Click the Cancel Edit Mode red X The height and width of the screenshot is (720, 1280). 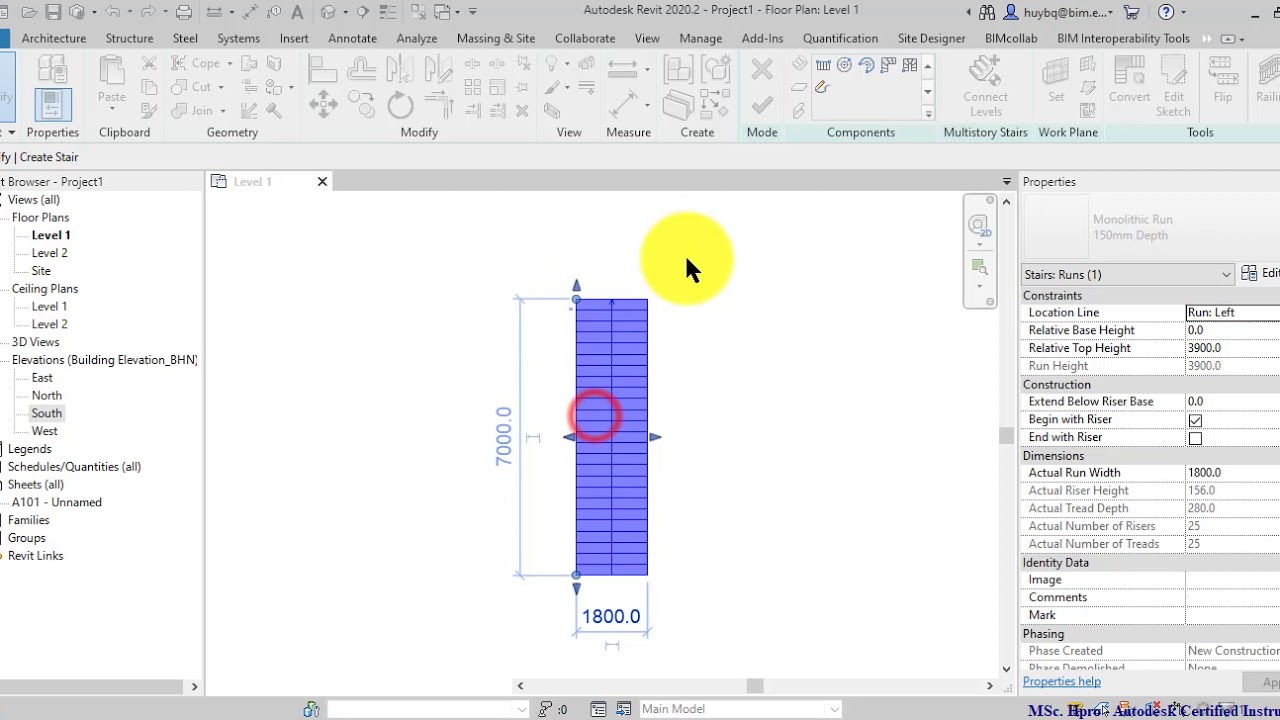[762, 69]
